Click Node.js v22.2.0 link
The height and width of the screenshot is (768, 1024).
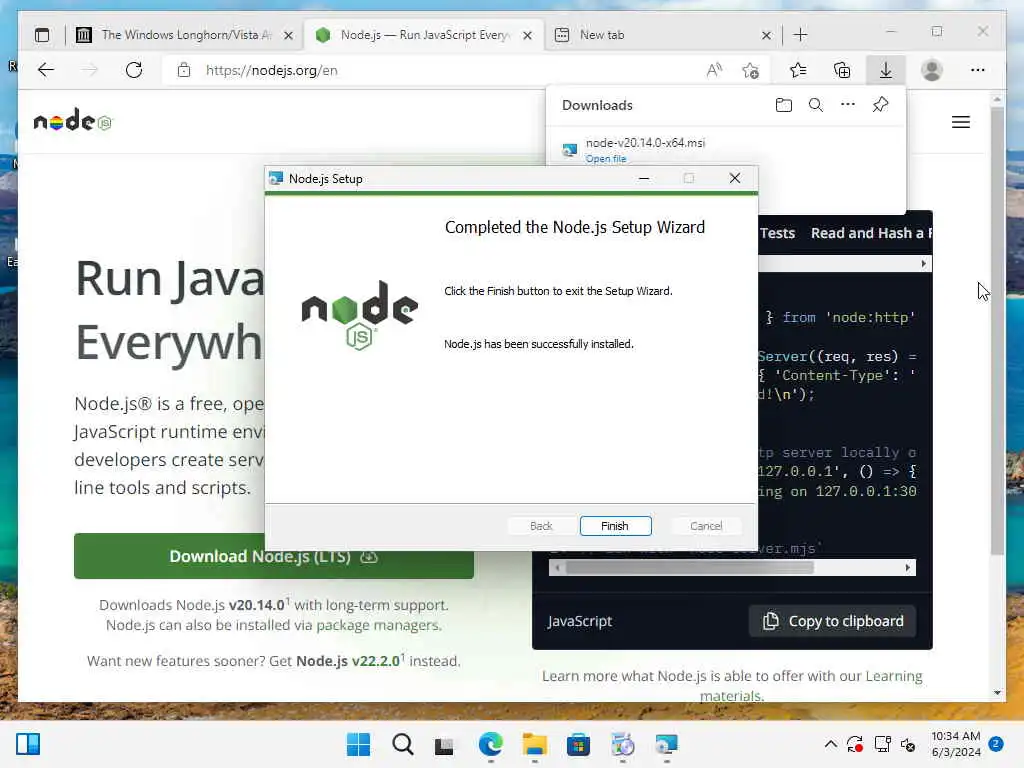(347, 661)
